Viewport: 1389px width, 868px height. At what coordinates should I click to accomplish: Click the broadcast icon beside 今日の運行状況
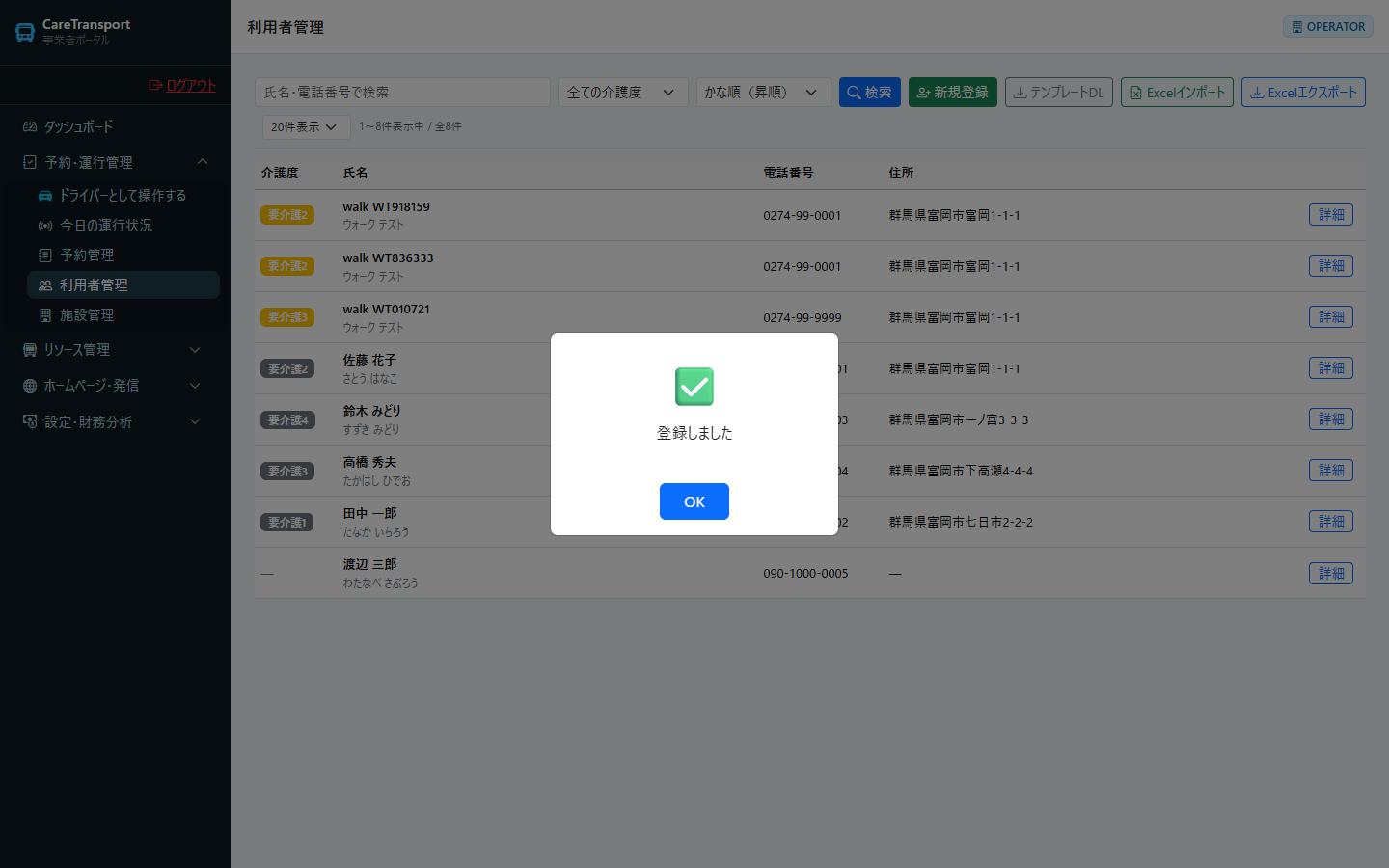pyautogui.click(x=45, y=225)
